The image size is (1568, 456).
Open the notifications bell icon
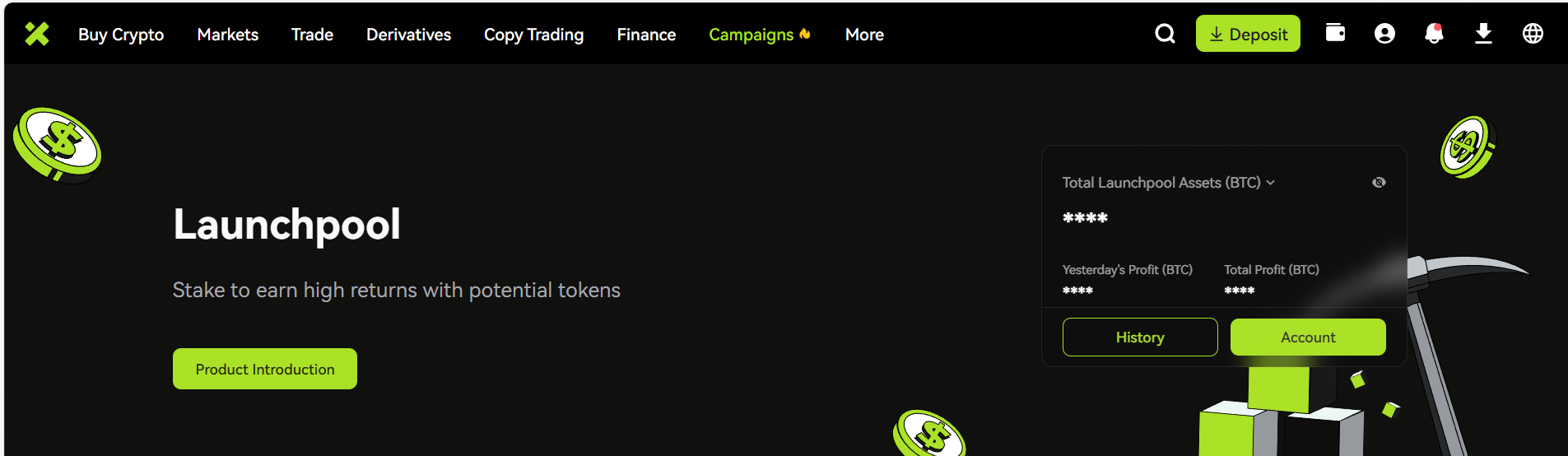tap(1434, 34)
